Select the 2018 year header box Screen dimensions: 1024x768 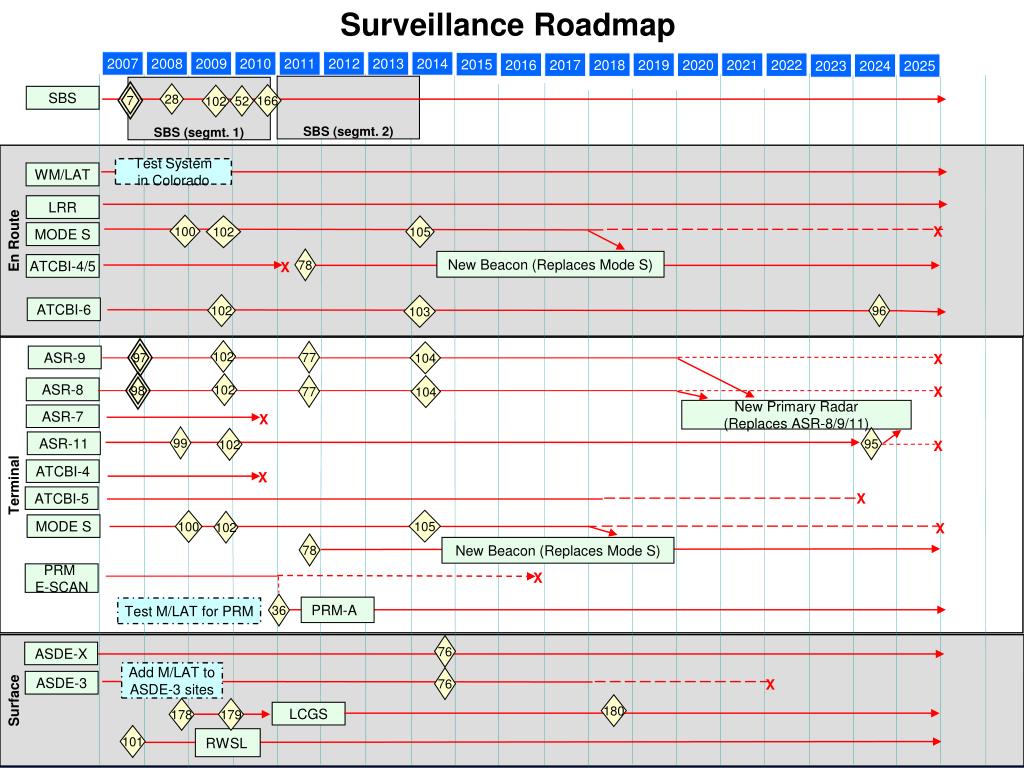coord(609,65)
